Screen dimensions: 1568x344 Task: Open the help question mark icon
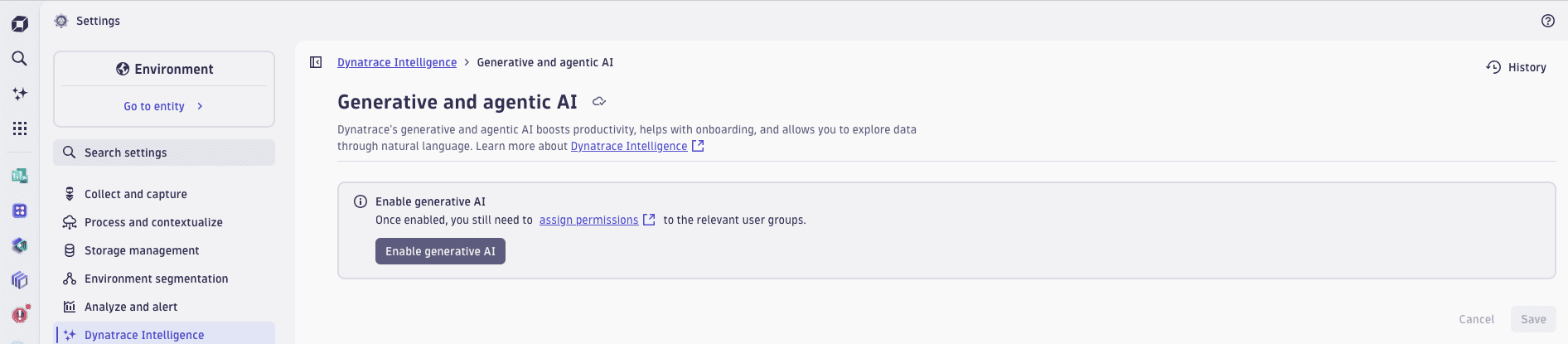(x=1548, y=21)
